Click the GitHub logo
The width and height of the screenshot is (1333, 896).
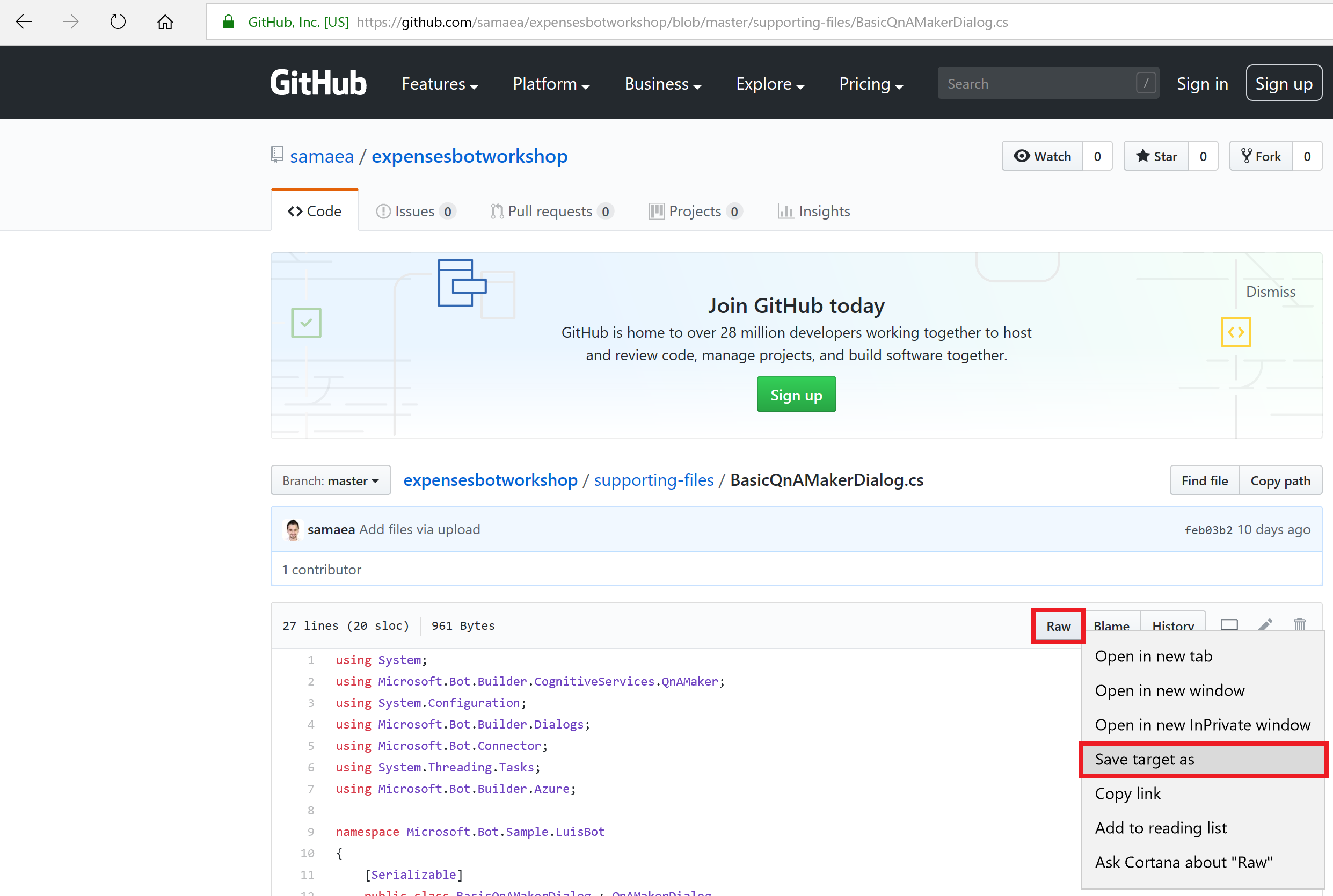318,83
